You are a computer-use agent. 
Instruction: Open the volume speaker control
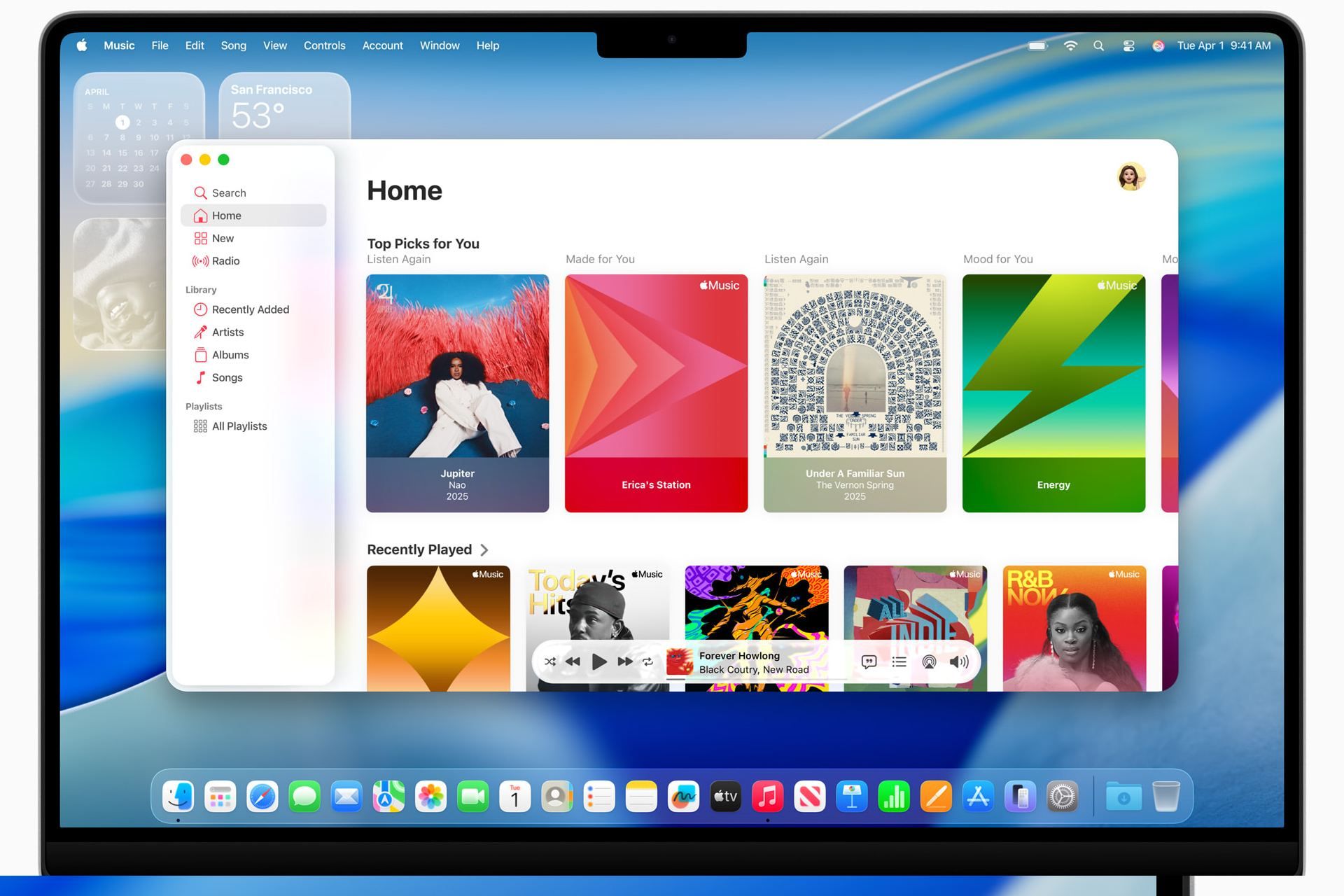pos(959,661)
